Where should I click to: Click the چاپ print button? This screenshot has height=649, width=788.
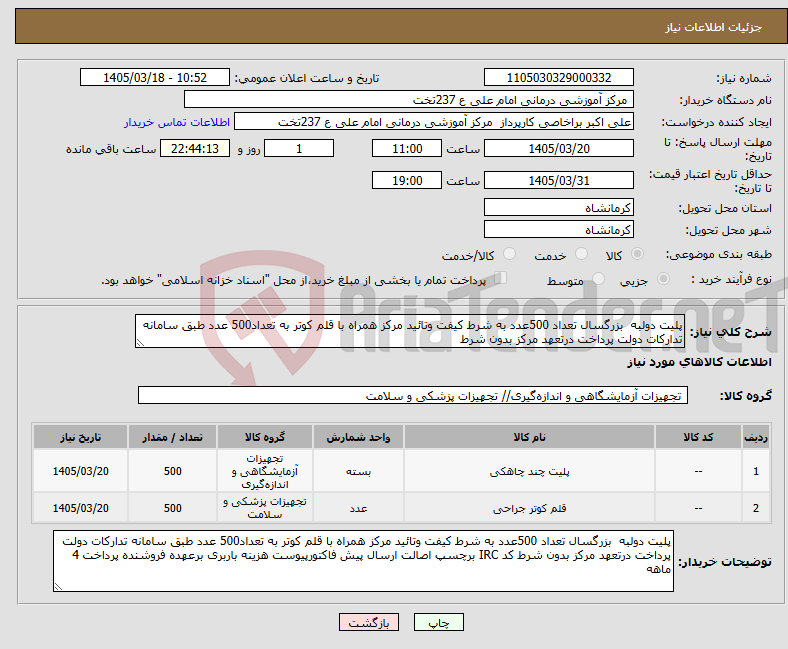pyautogui.click(x=439, y=622)
